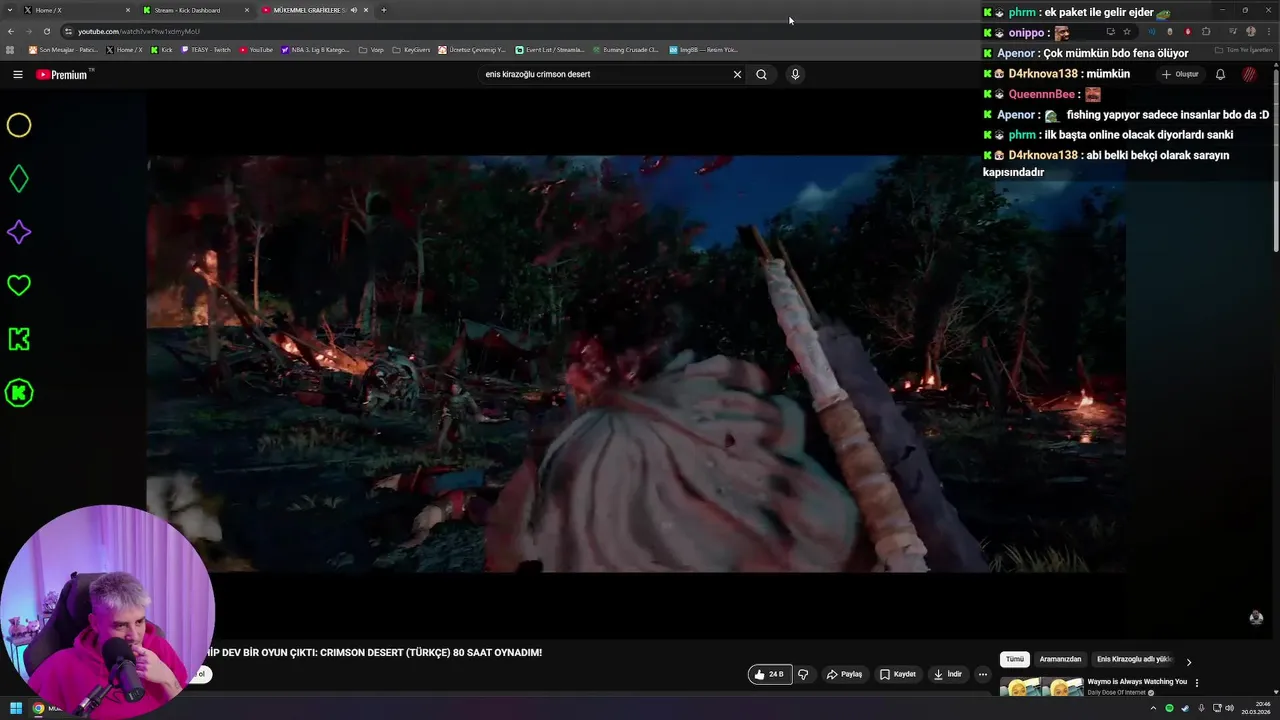
Task: Open the Chrome three-dot menu
Action: click(x=1269, y=31)
